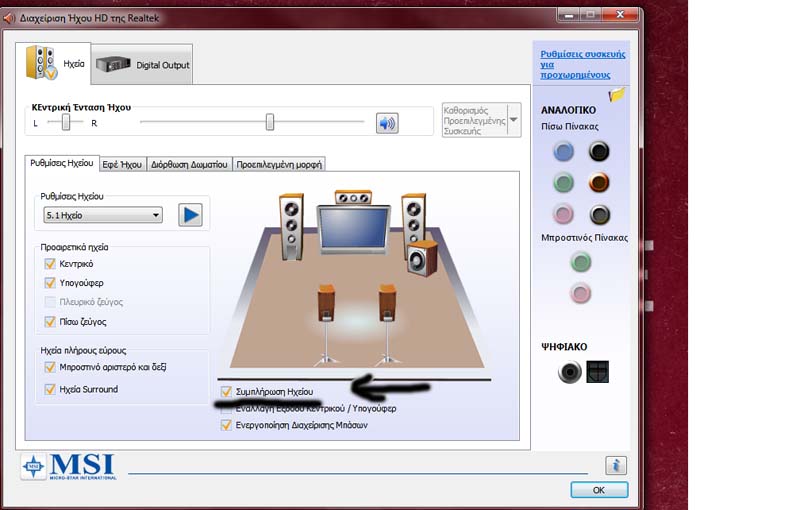Viewport: 800px width, 510px height.
Task: Toggle Μπροστινό αριστερό και δεξί checkbox
Action: coord(50,367)
